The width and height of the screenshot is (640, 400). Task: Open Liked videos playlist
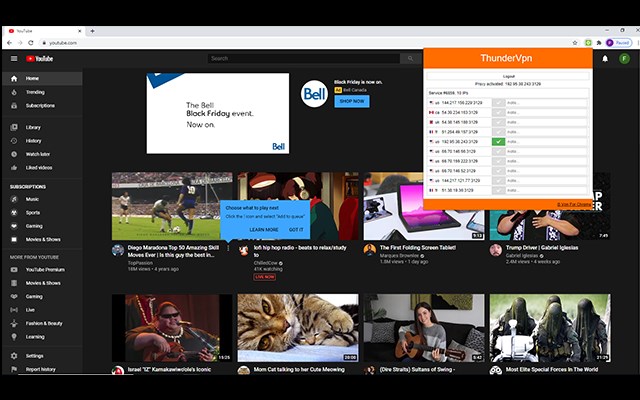(42, 168)
